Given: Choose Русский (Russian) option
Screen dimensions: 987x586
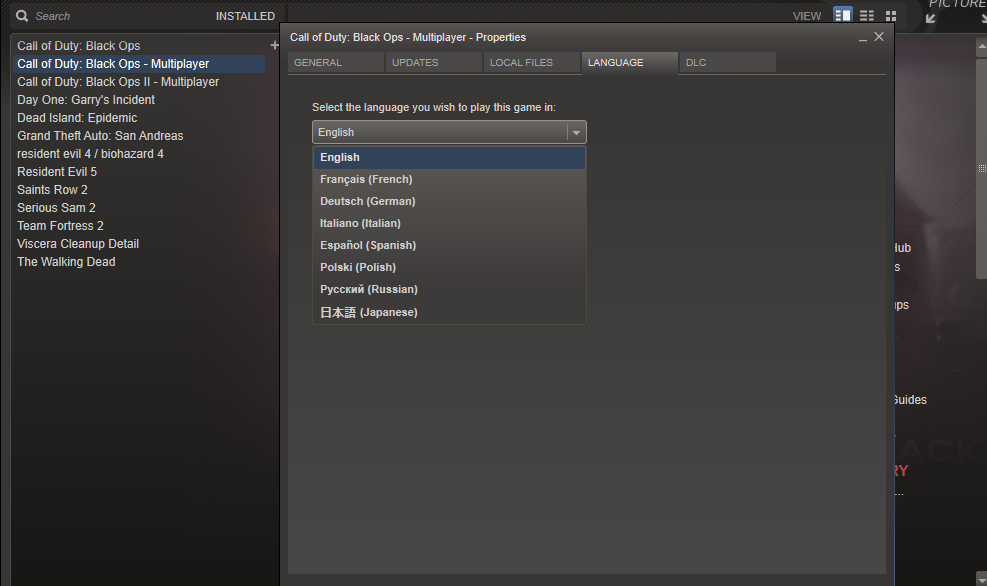Looking at the screenshot, I should (x=449, y=290).
